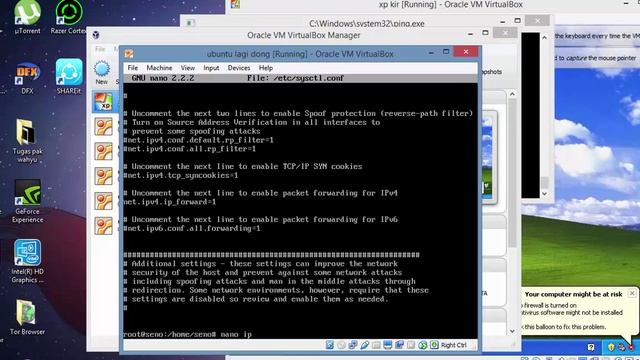Click the VirtualBox Manager scrollbar down arrow
Image resolution: width=640 pixels, height=360 pixels.
tap(512, 331)
